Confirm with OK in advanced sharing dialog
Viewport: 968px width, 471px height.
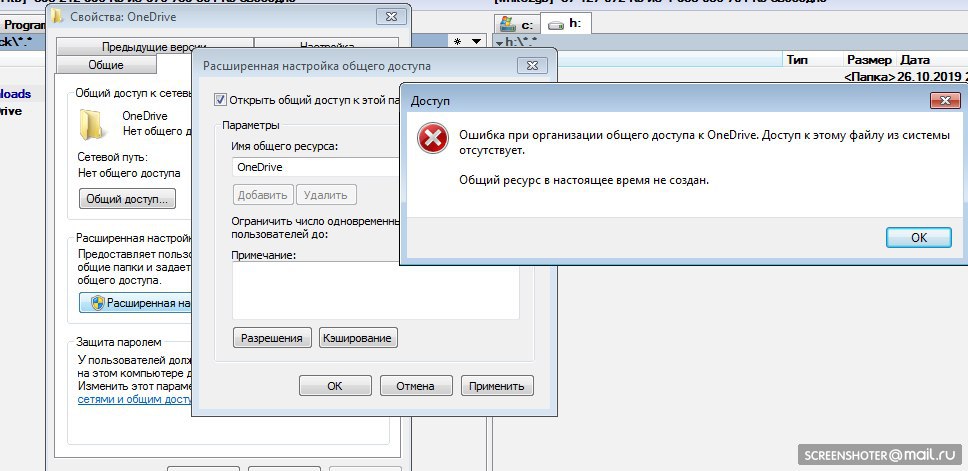[x=335, y=386]
